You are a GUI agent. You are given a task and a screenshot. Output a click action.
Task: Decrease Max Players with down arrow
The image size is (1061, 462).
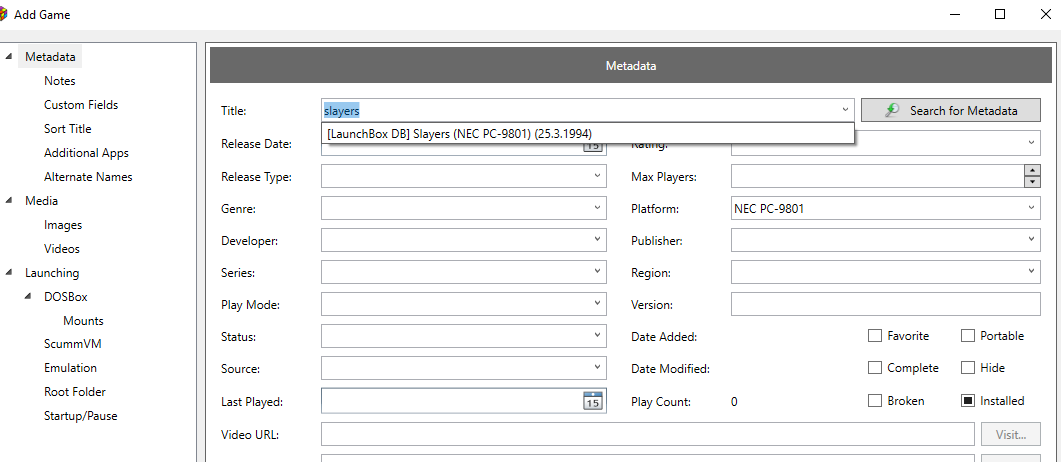click(x=1033, y=181)
